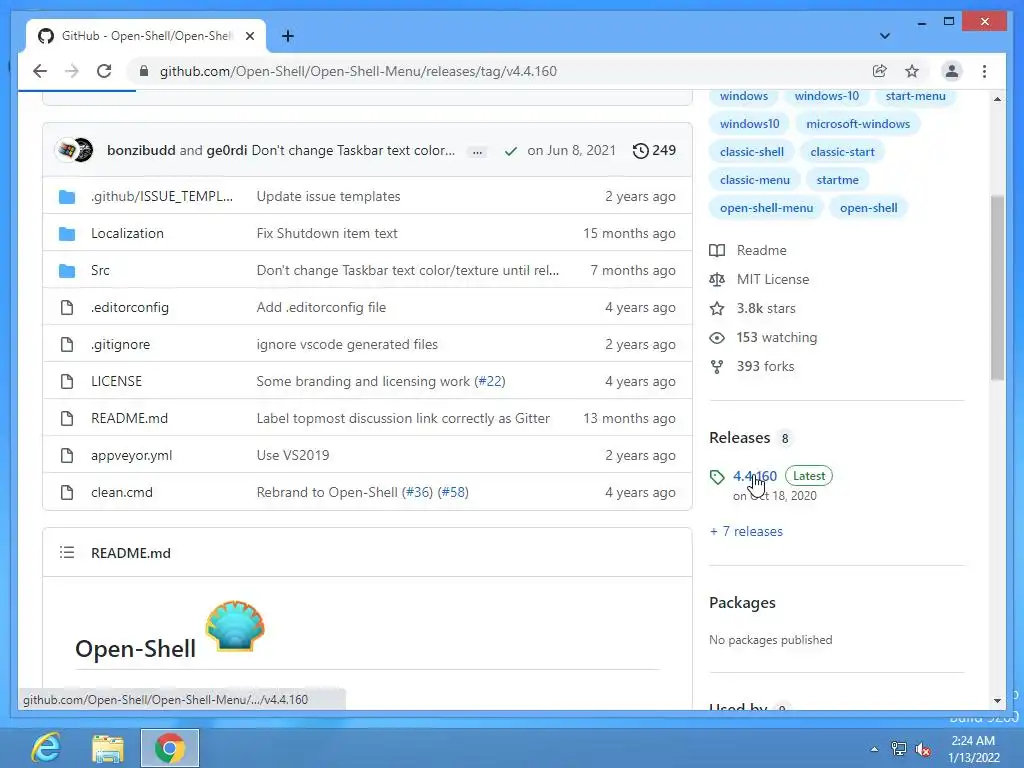Select the classic-shell topic tag
The height and width of the screenshot is (768, 1024).
(x=752, y=152)
